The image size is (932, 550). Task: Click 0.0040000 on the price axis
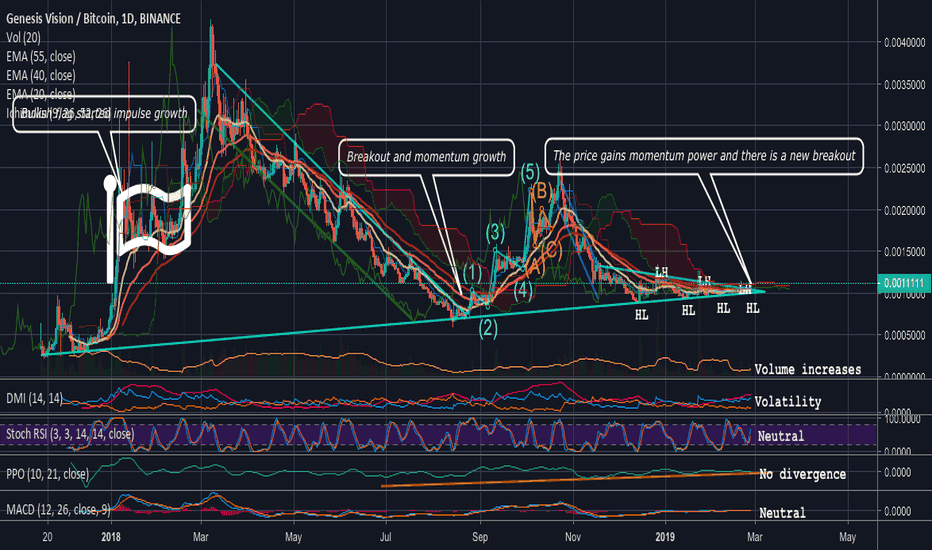pyautogui.click(x=905, y=42)
